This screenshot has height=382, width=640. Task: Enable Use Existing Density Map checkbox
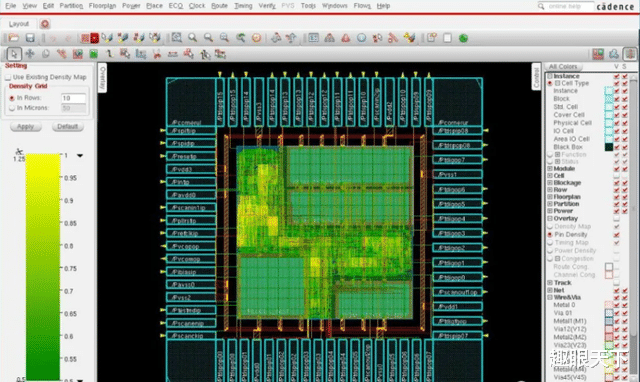point(8,77)
